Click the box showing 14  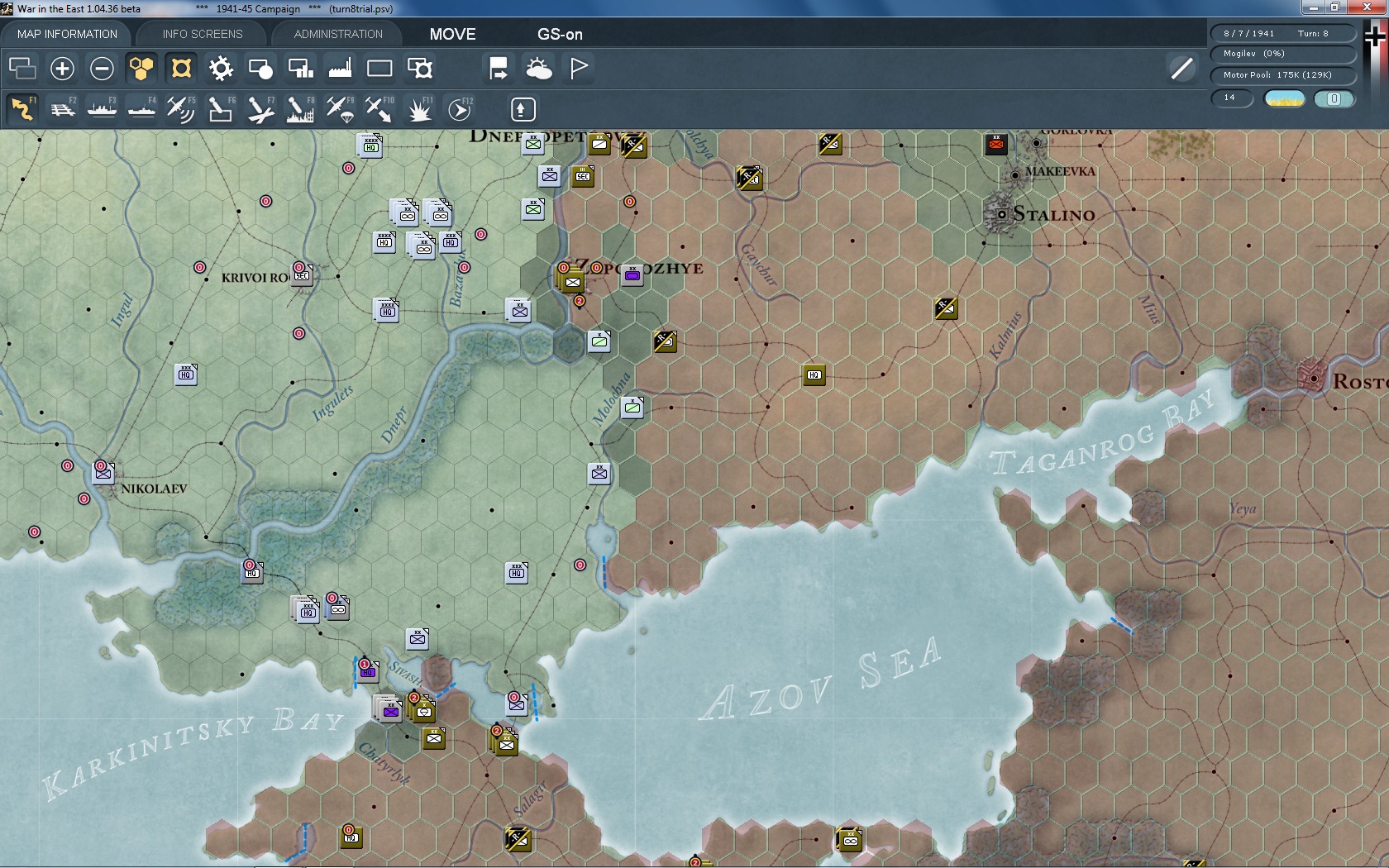coord(1232,98)
